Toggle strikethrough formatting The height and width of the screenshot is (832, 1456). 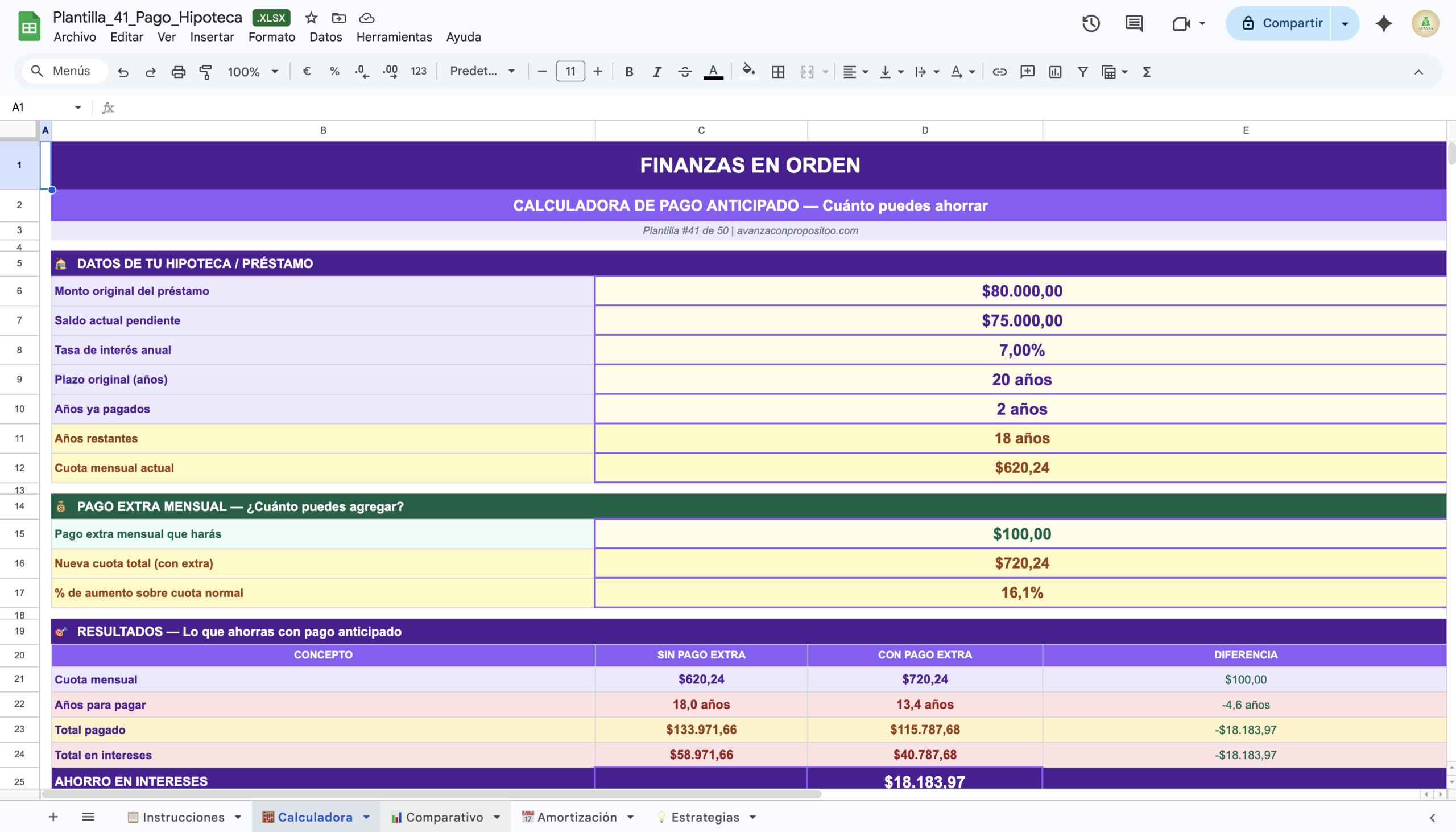[x=685, y=72]
